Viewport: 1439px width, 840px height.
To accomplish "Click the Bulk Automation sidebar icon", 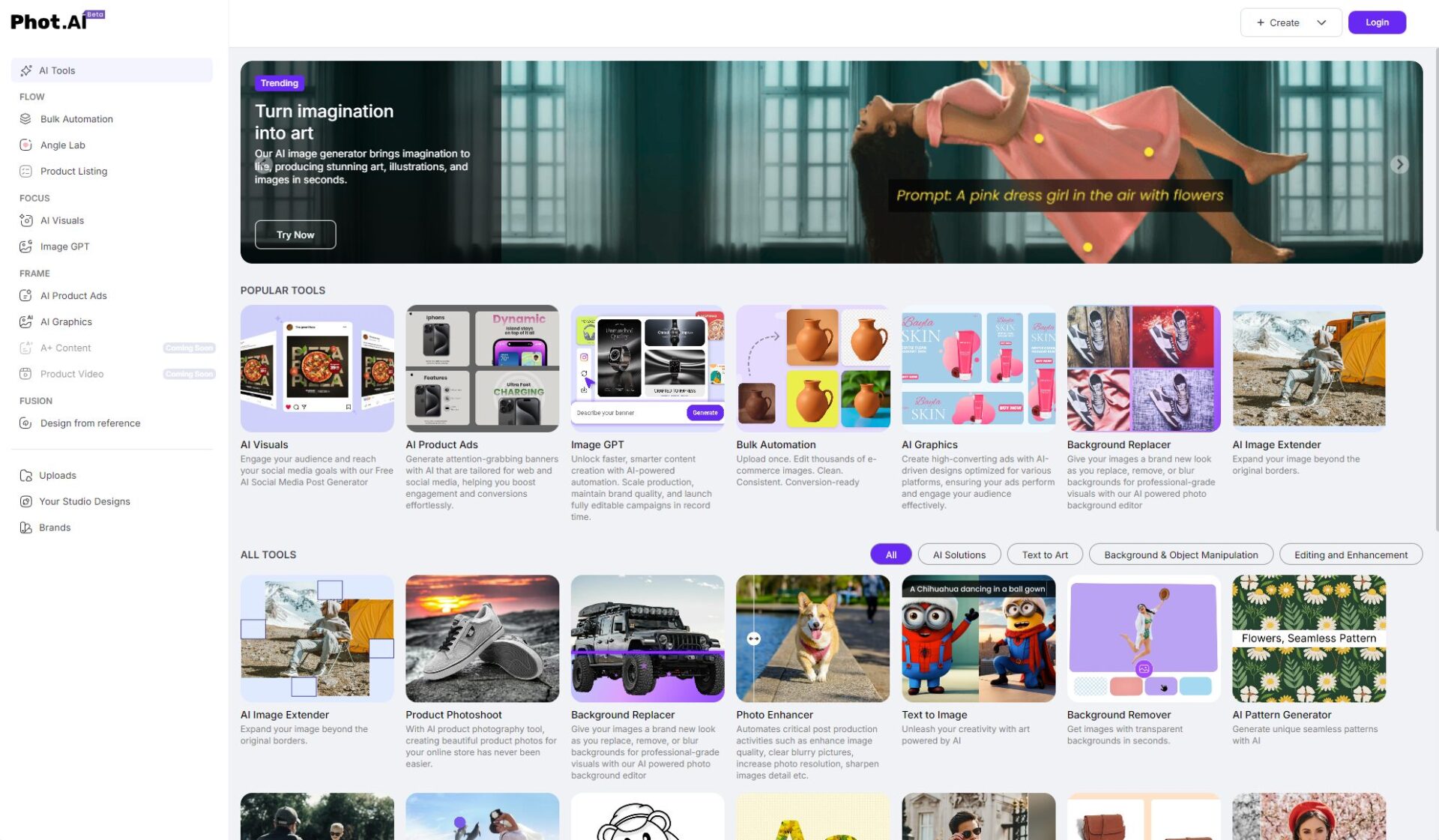I will 25,119.
